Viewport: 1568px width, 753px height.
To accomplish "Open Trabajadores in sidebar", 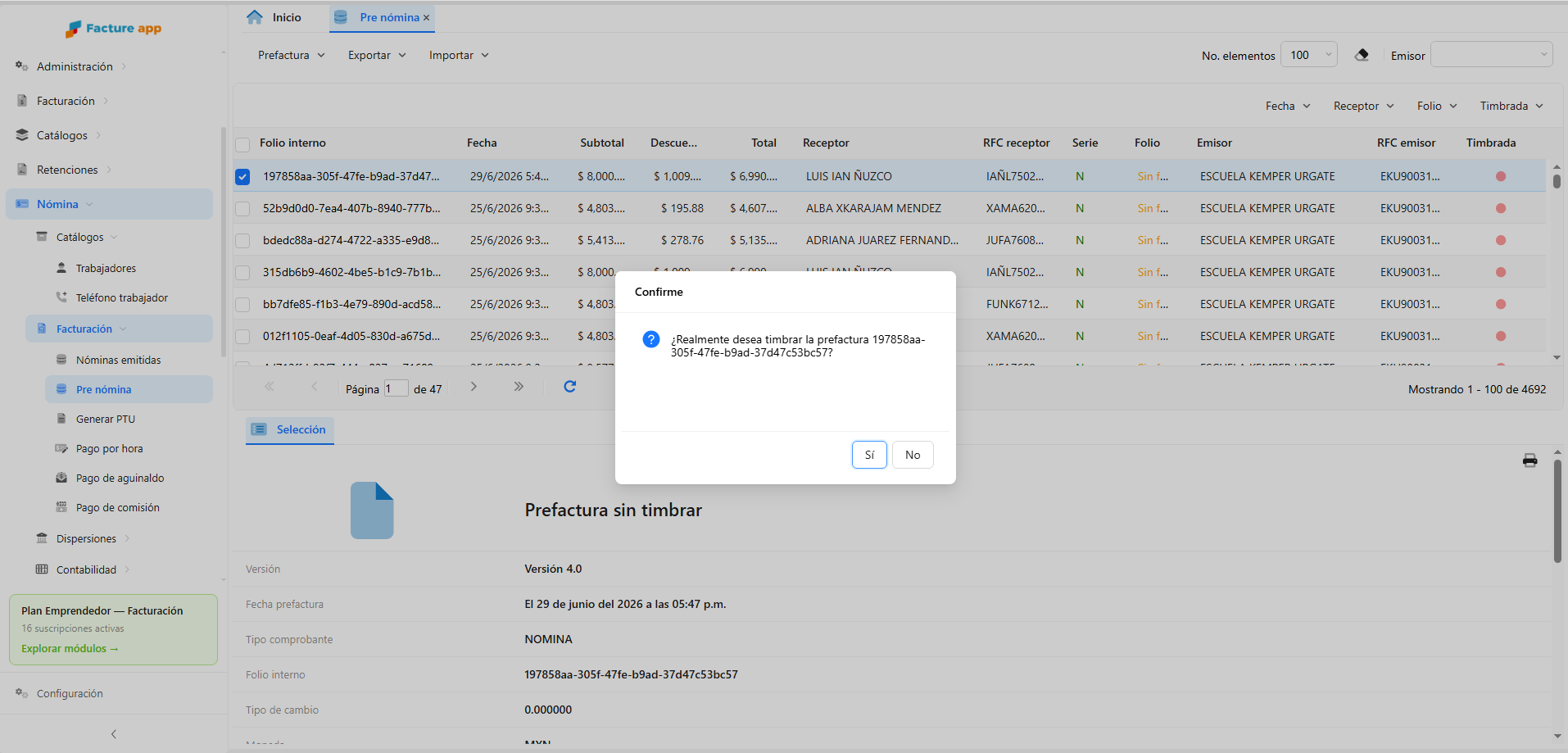I will 106,268.
